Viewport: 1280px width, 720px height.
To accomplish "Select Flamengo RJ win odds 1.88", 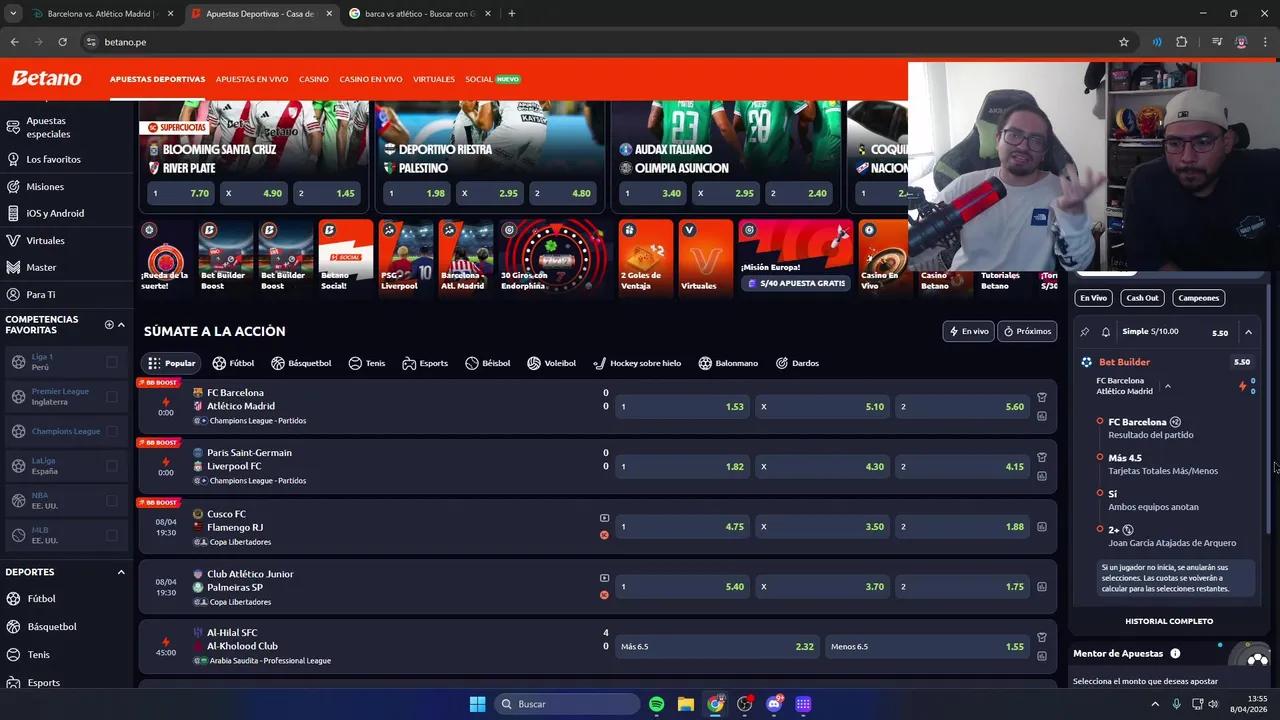I will [x=962, y=527].
